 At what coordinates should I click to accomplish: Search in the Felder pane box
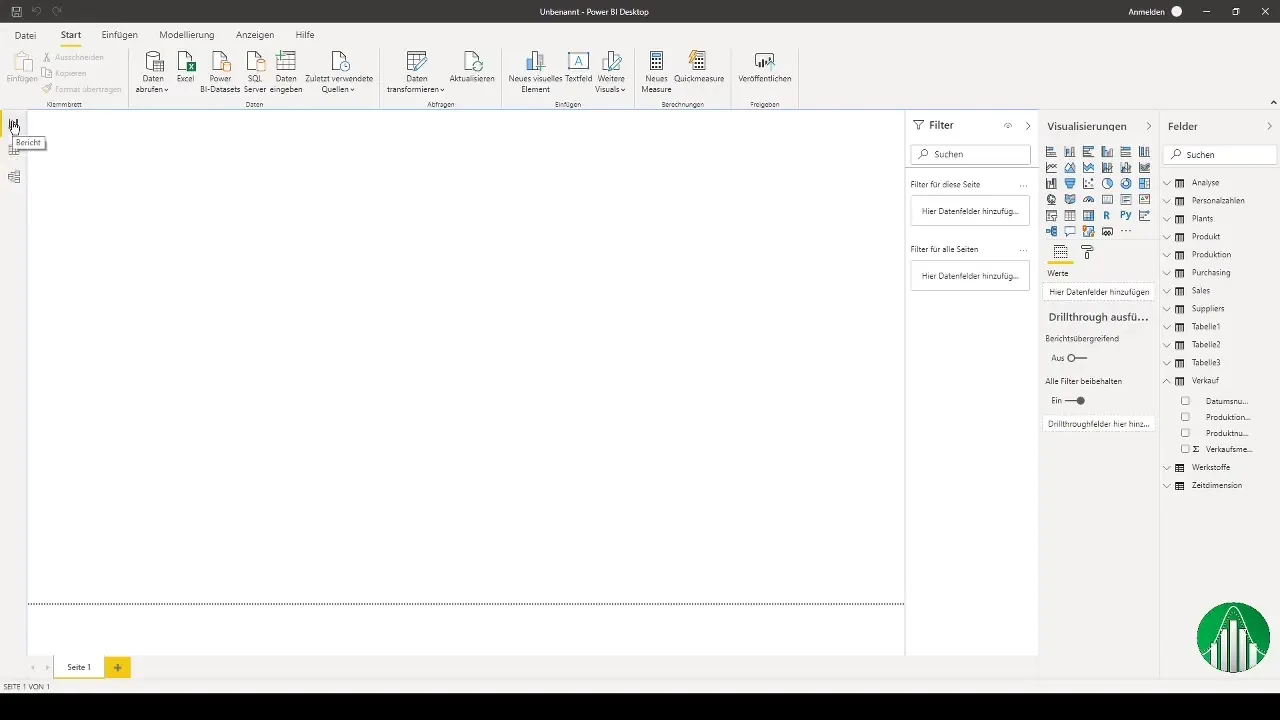click(x=1222, y=155)
